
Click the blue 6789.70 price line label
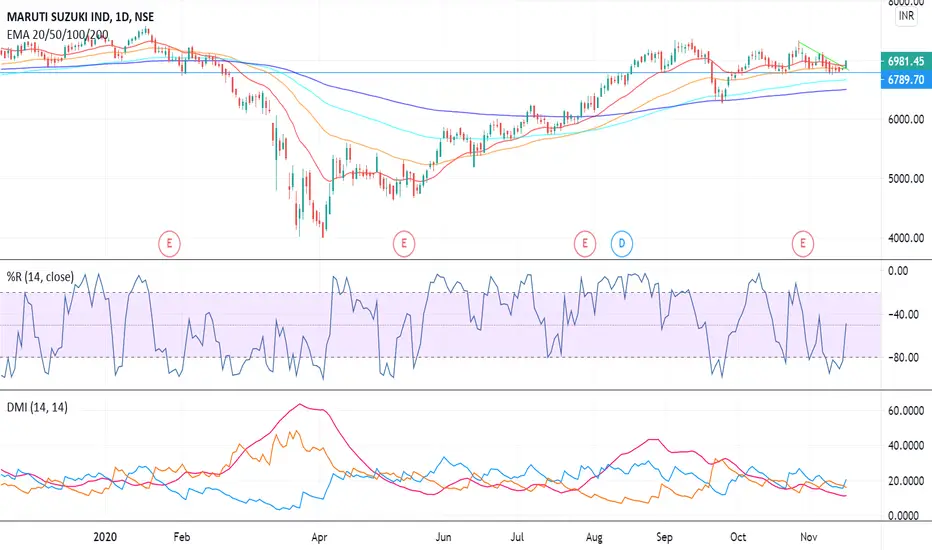(x=906, y=79)
